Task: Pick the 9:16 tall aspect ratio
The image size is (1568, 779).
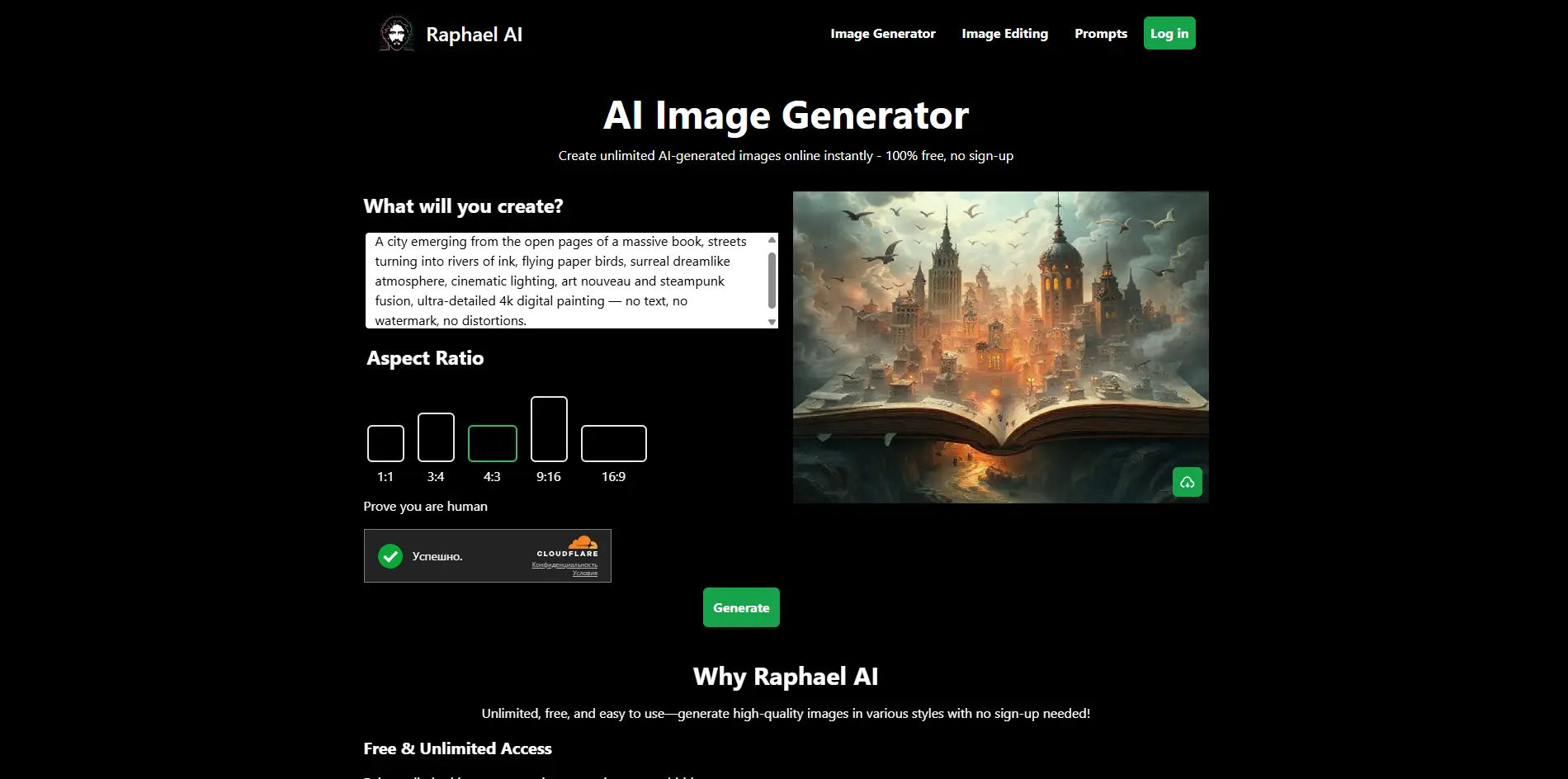Action: pyautogui.click(x=549, y=429)
